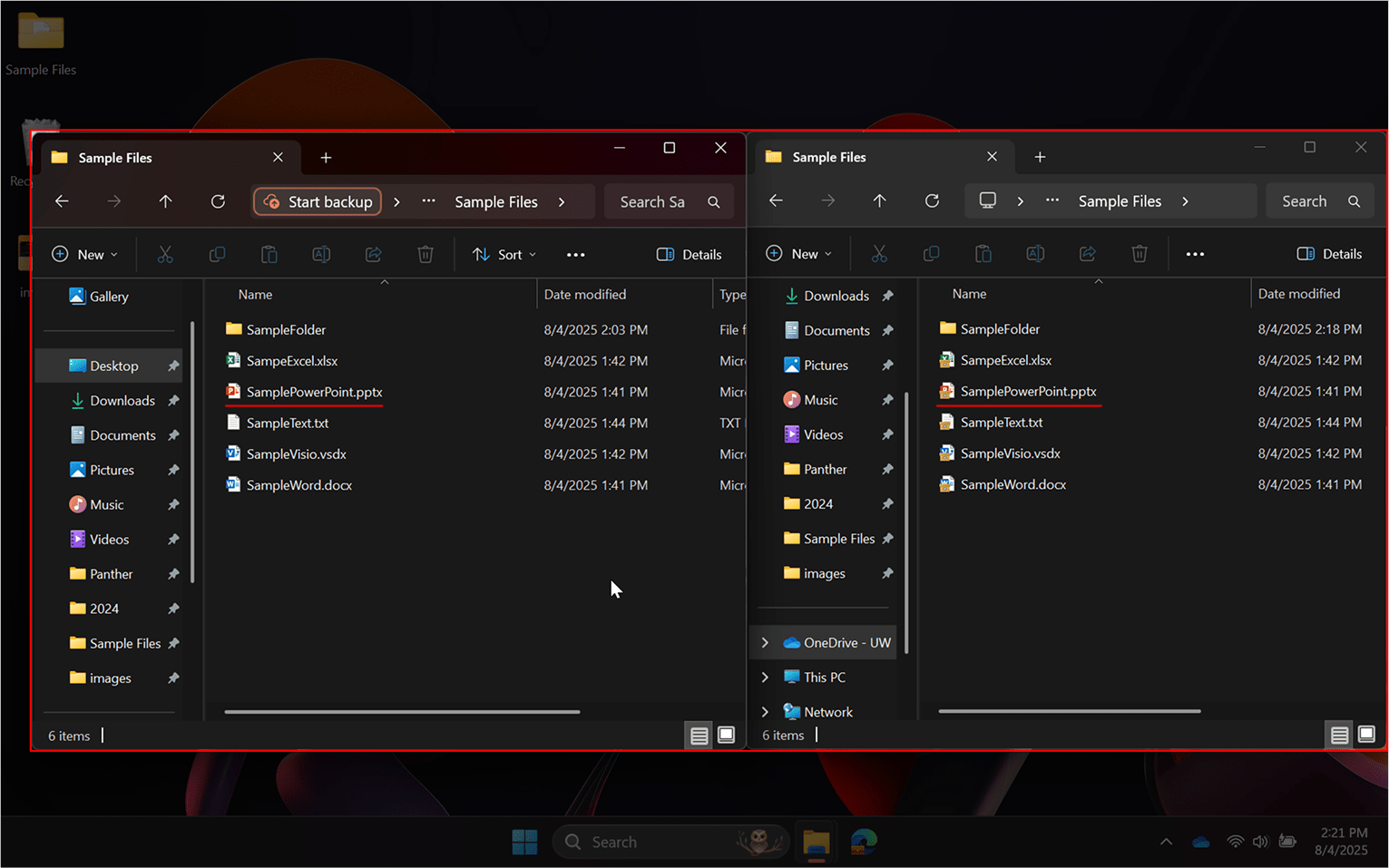Open the Details pane in left window
The width and height of the screenshot is (1389, 868).
click(x=689, y=254)
